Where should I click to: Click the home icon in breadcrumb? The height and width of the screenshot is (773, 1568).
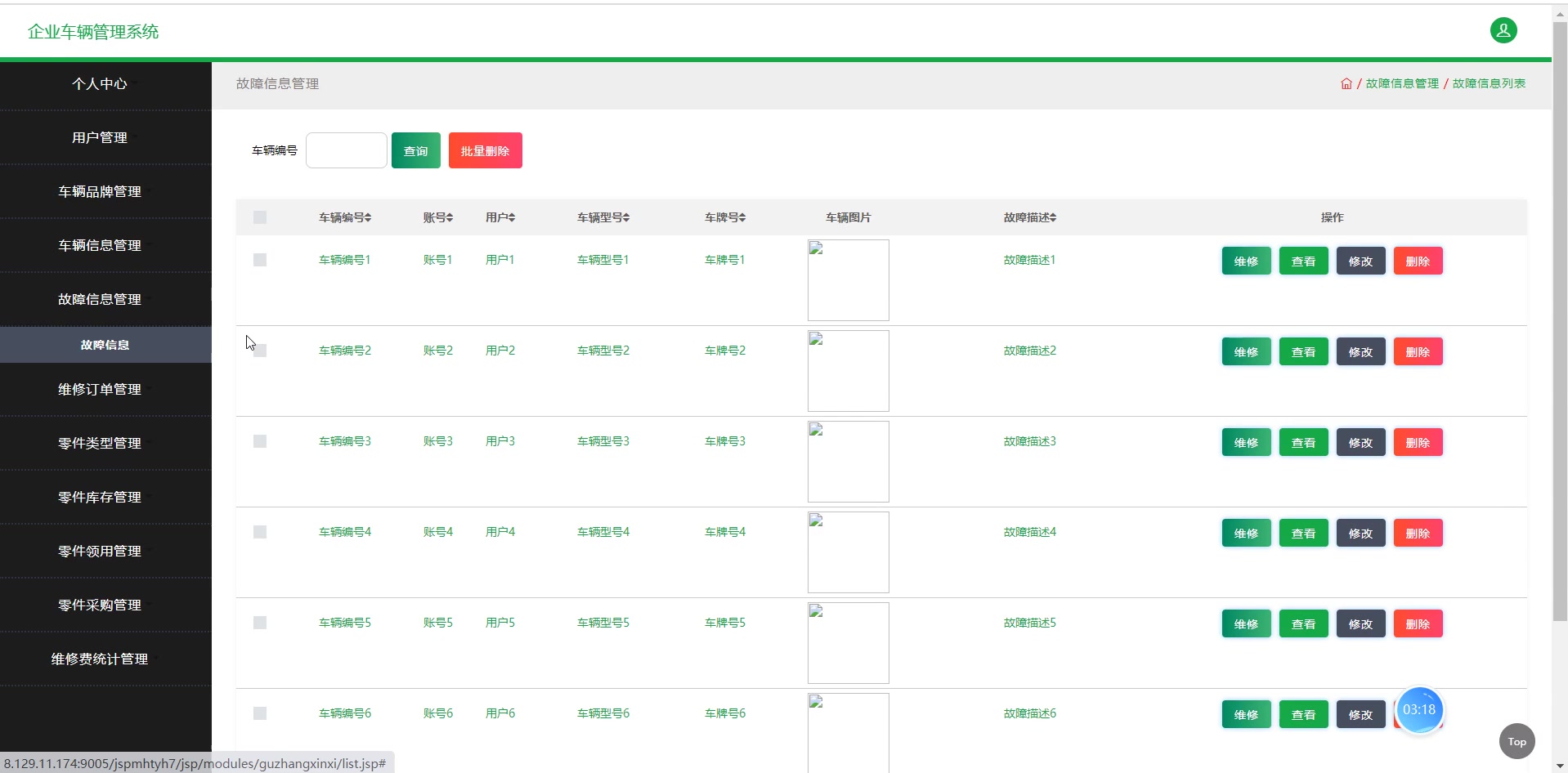coord(1346,83)
